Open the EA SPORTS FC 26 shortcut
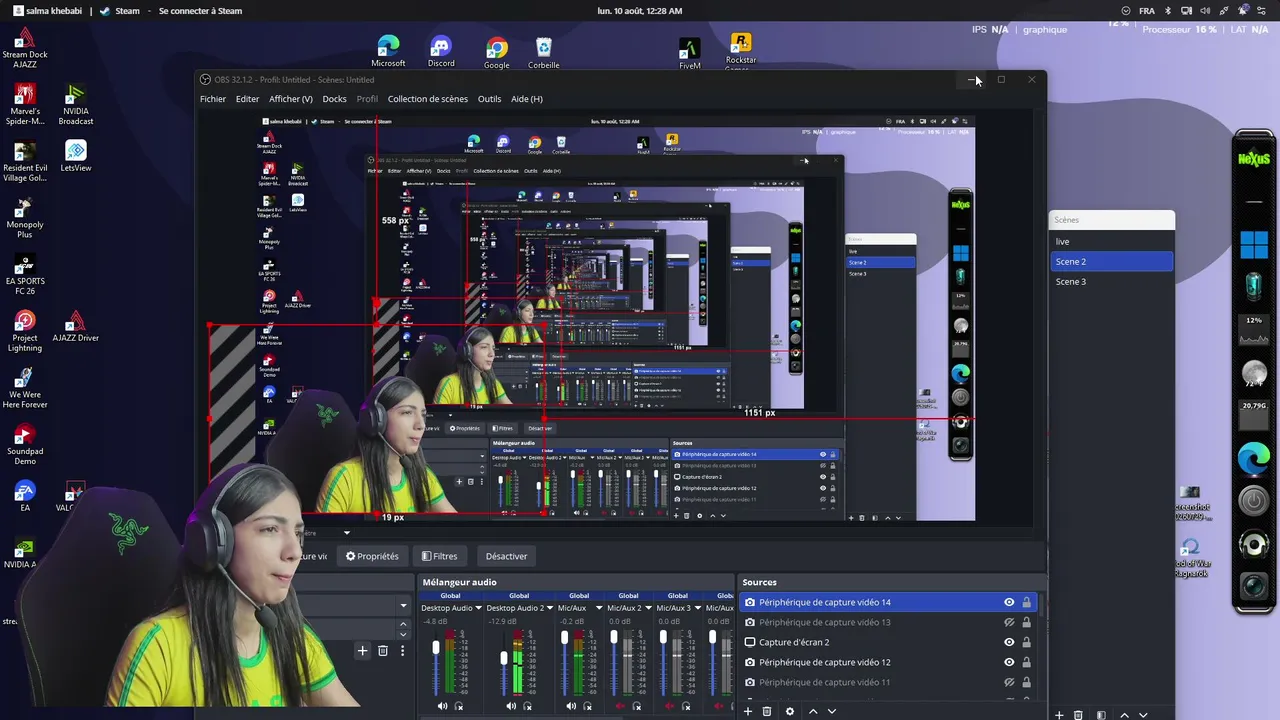Viewport: 1280px width, 720px height. point(25,275)
